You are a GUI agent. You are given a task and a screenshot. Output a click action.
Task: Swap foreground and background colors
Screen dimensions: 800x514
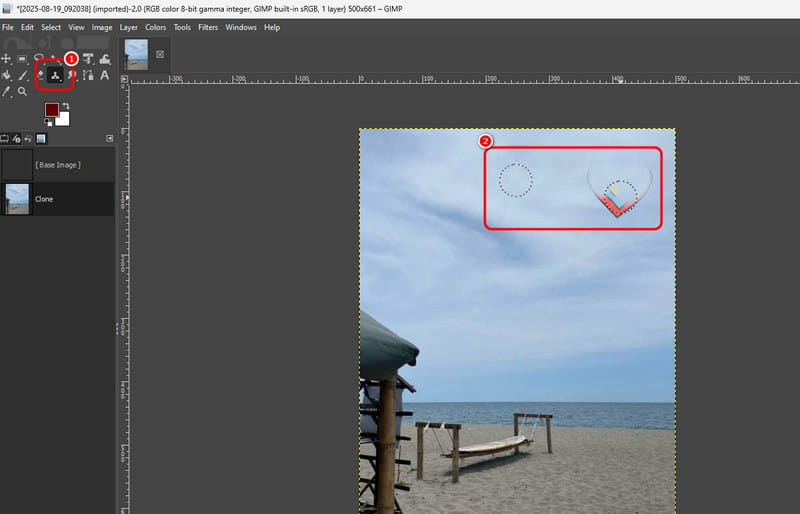click(x=66, y=106)
